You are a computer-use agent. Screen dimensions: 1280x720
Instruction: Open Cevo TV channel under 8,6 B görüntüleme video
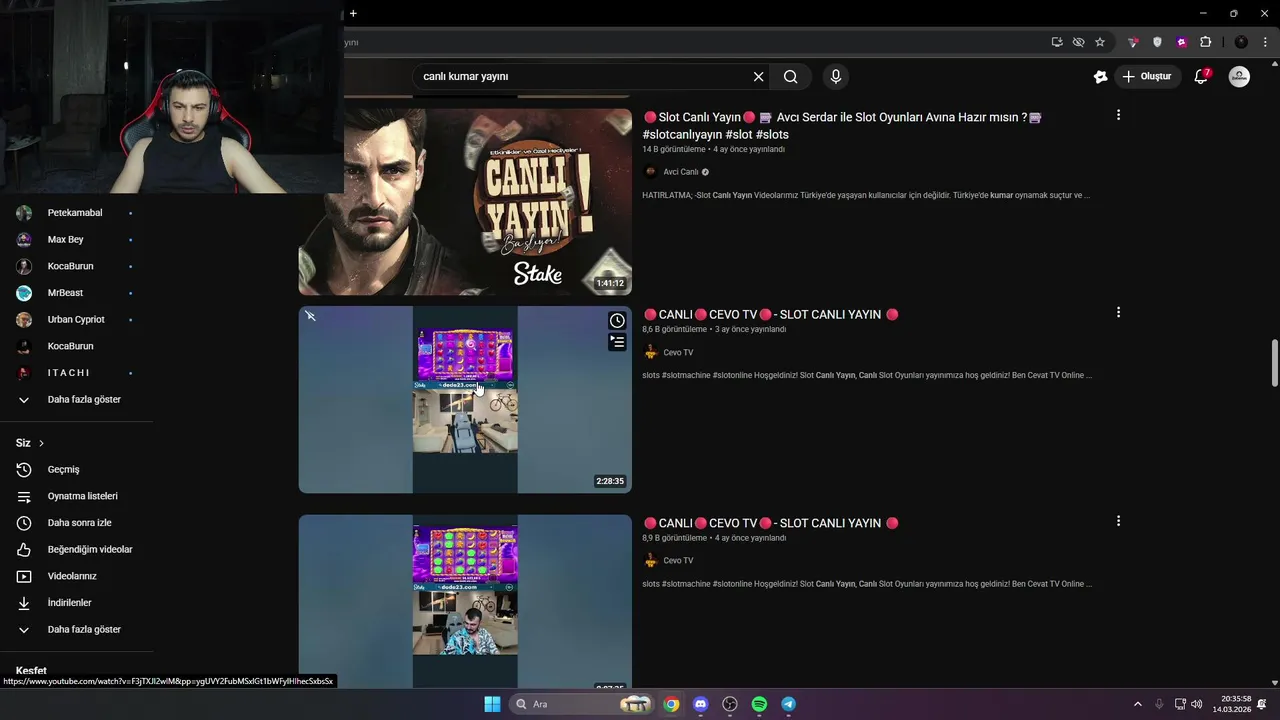pyautogui.click(x=678, y=352)
